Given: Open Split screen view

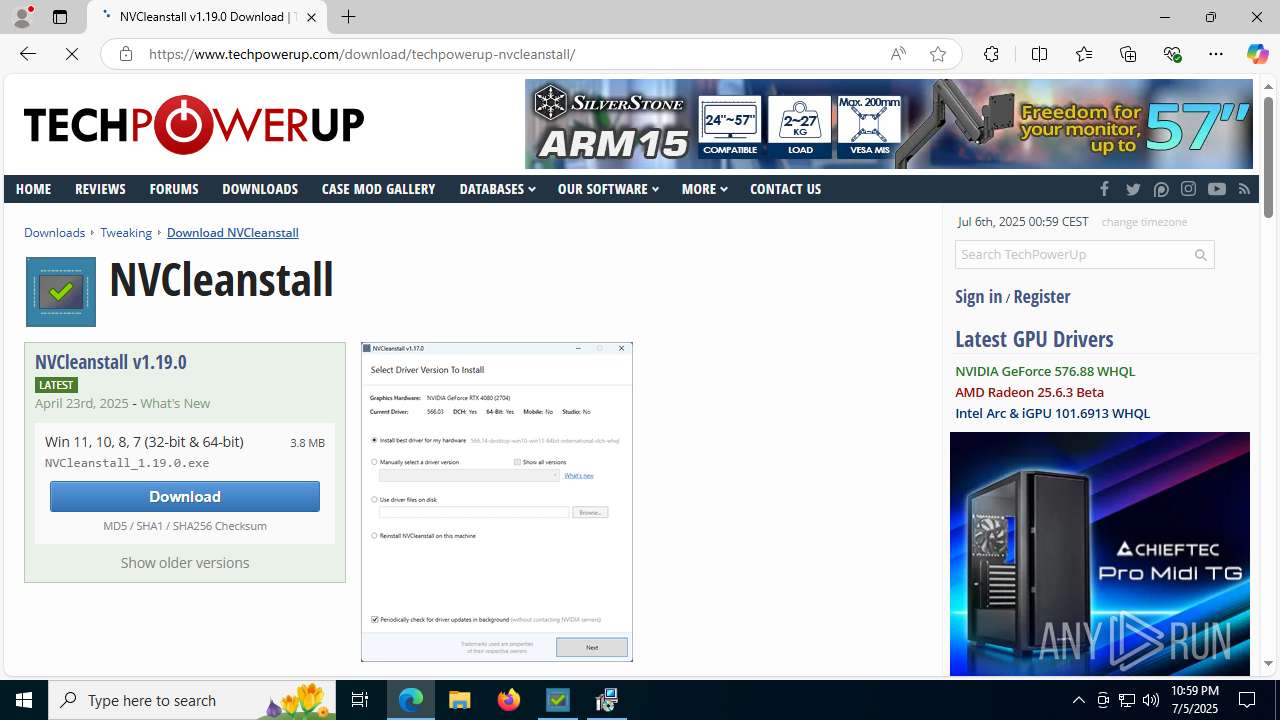Looking at the screenshot, I should 1039,54.
